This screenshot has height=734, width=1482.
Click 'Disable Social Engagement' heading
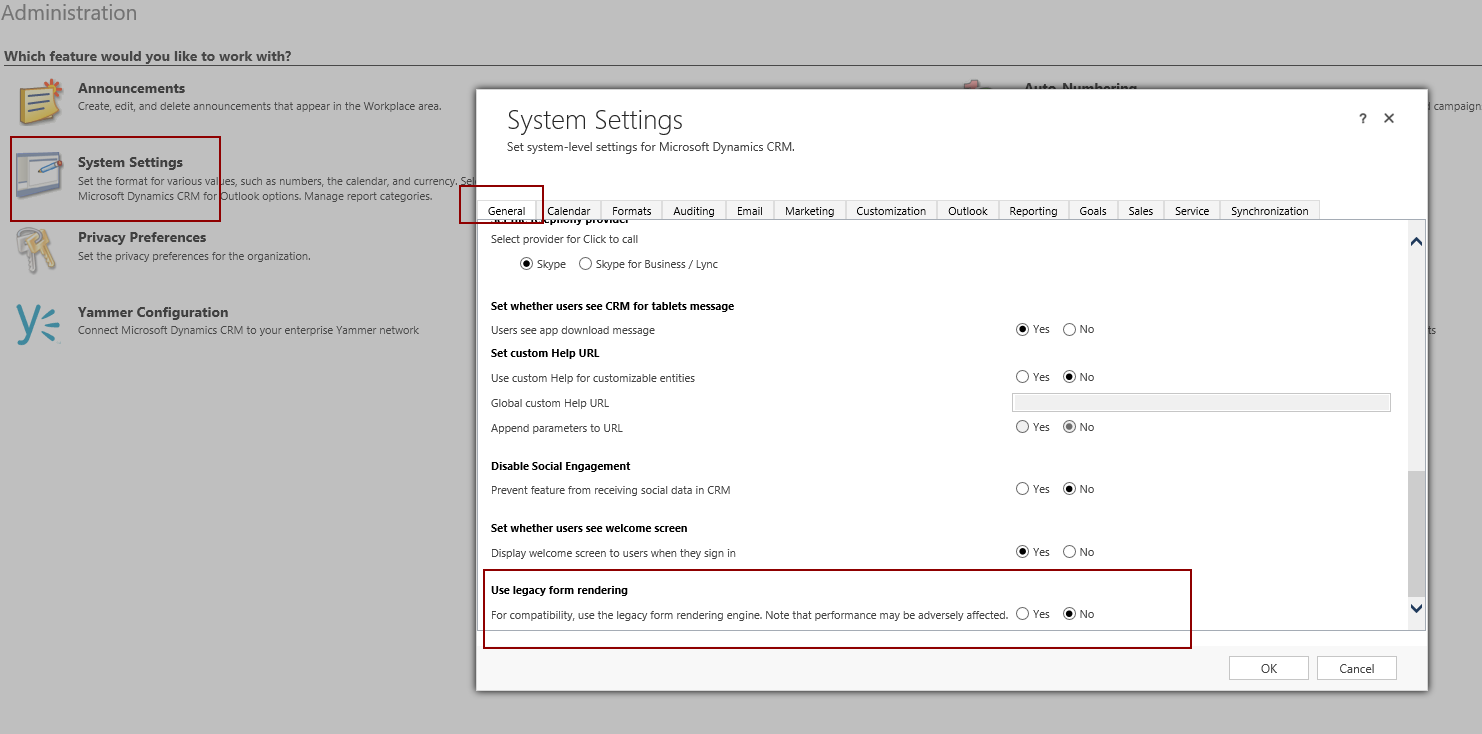coord(560,466)
